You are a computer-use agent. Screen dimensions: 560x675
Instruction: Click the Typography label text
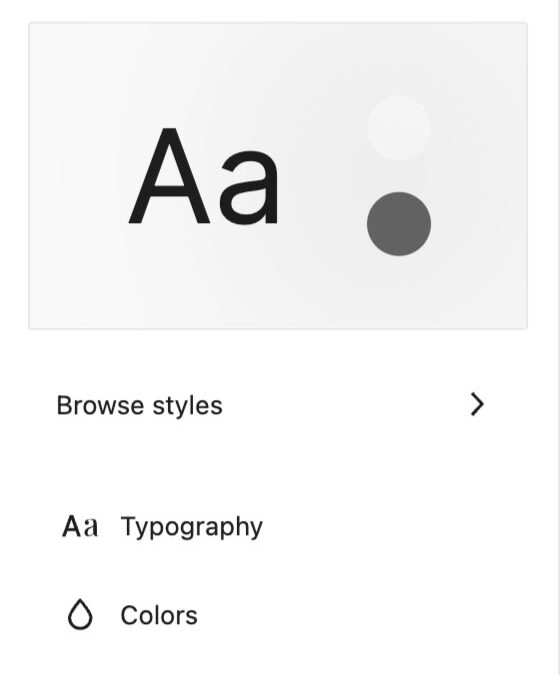(x=192, y=527)
